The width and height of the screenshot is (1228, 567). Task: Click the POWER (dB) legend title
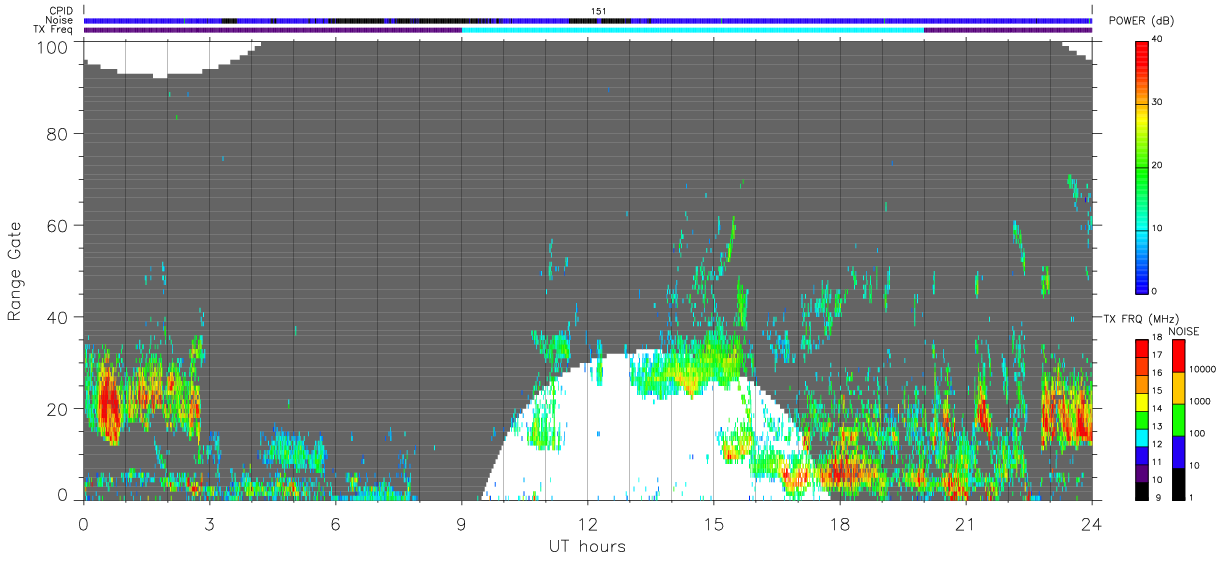pyautogui.click(x=1143, y=22)
